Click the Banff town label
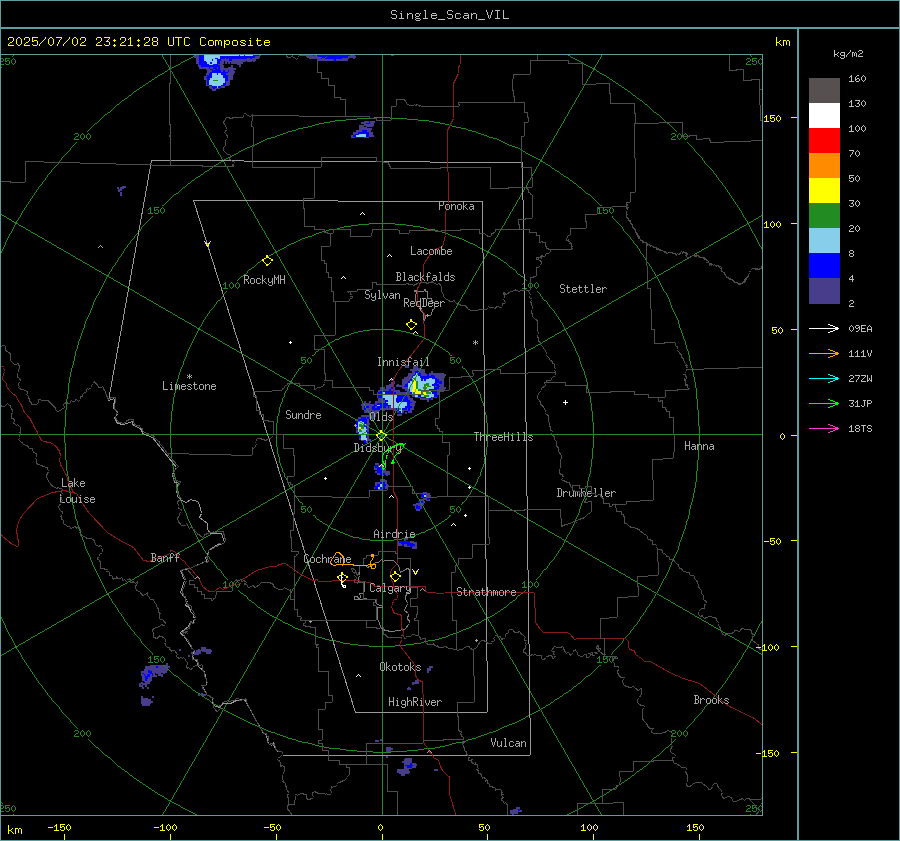This screenshot has width=900, height=841. [x=165, y=557]
